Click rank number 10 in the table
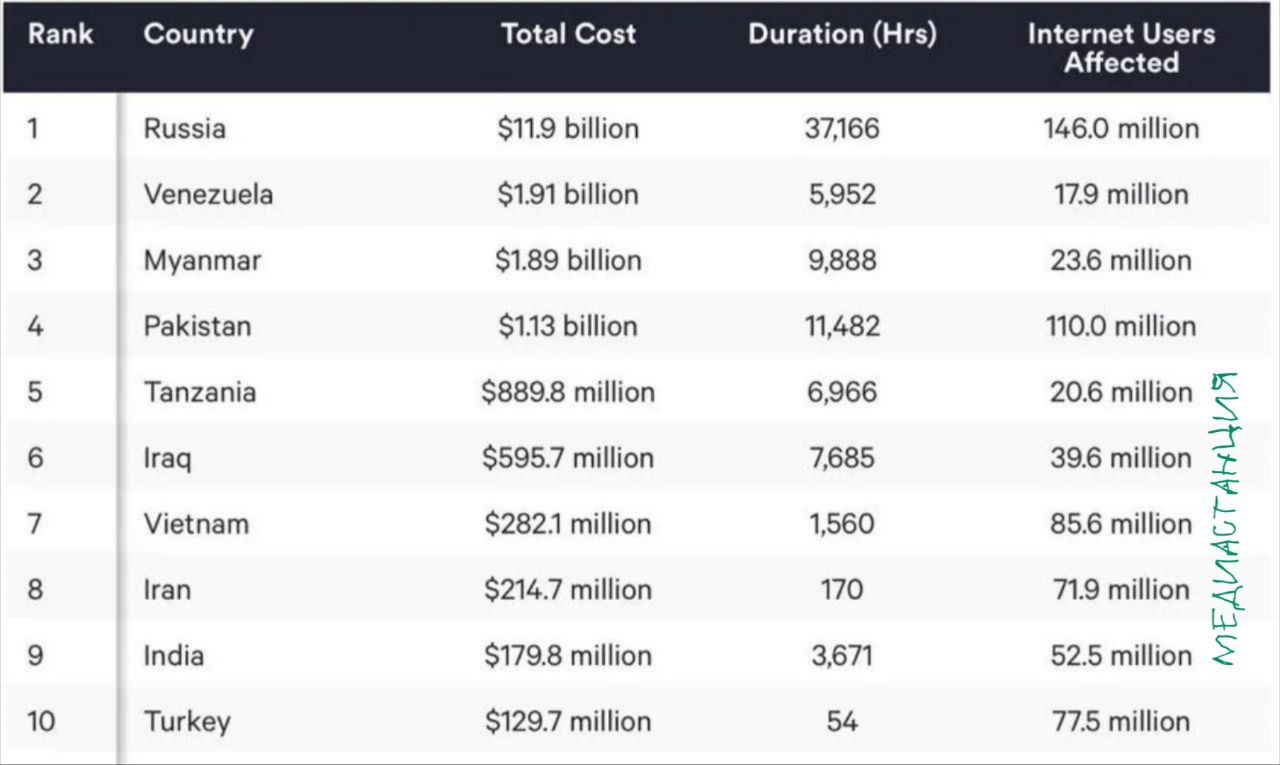The width and height of the screenshot is (1280, 765). click(41, 721)
